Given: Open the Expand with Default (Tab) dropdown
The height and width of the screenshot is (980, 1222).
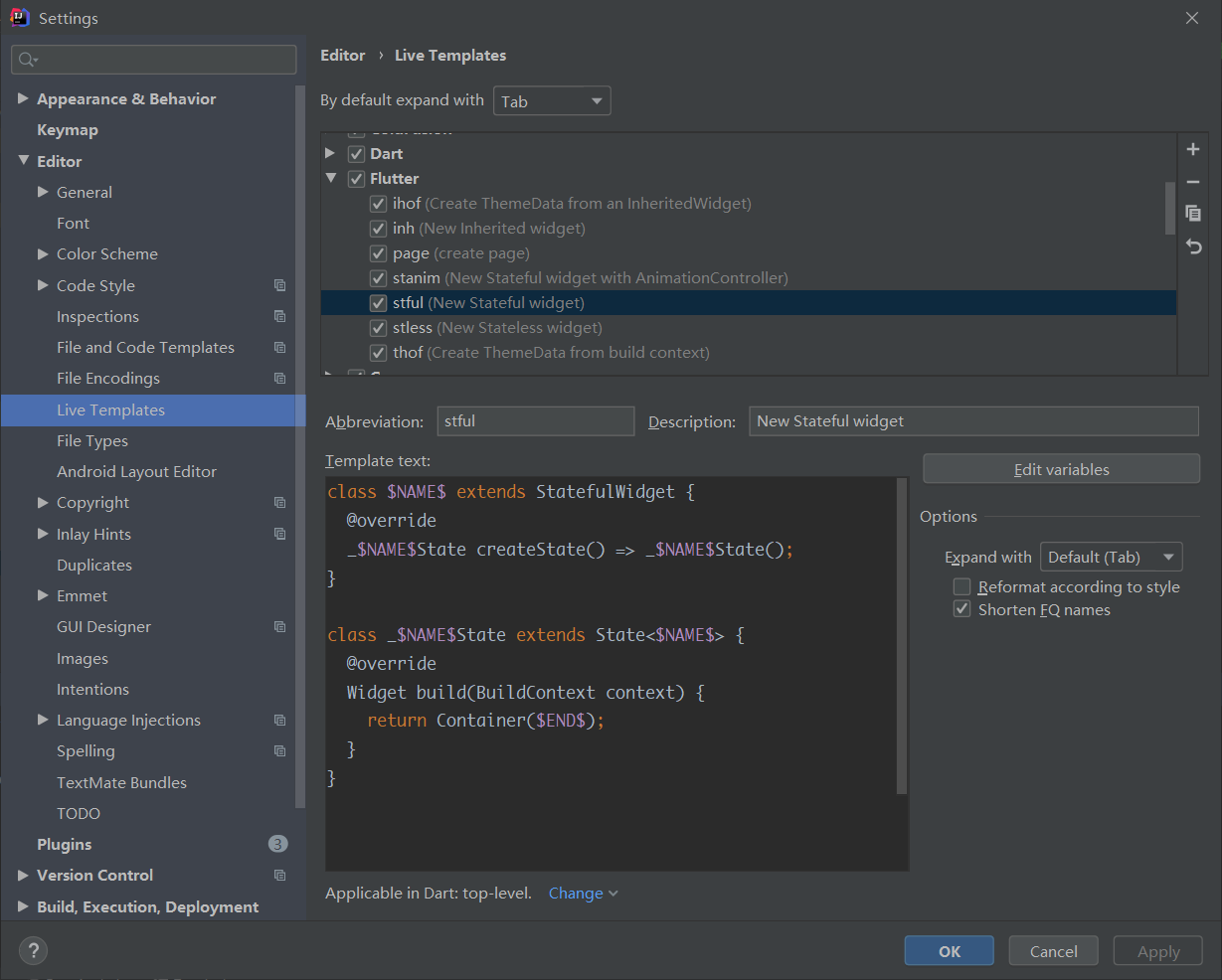Looking at the screenshot, I should click(x=1111, y=557).
